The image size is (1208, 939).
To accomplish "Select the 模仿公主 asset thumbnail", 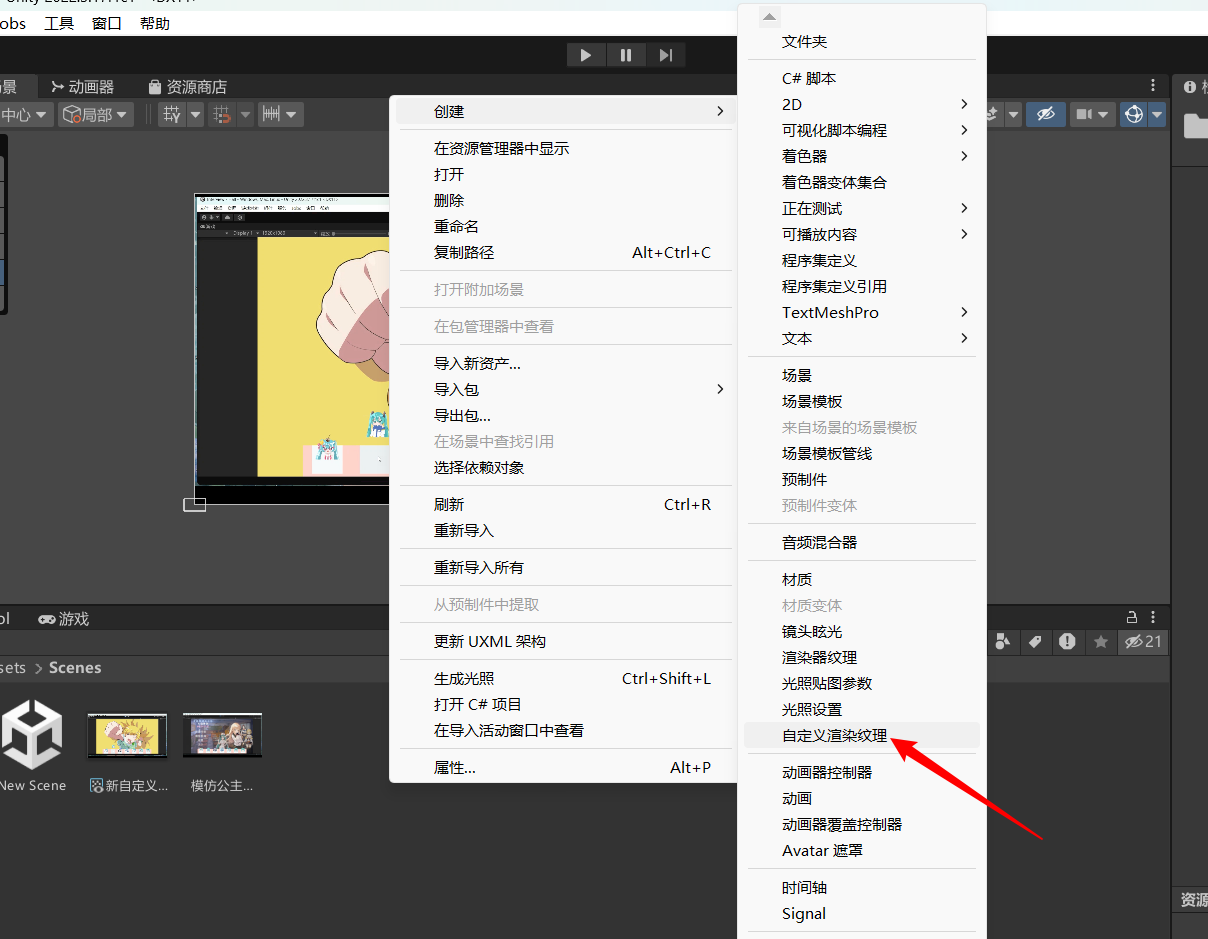I will coord(222,736).
